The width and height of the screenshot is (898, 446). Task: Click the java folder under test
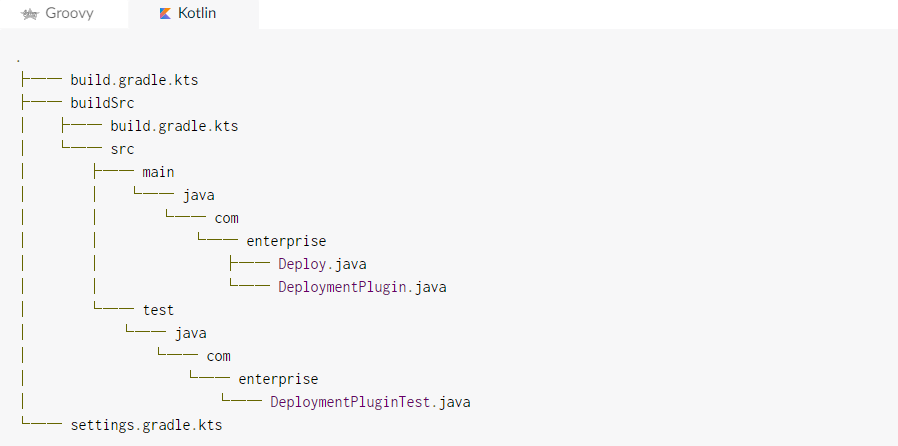(190, 333)
